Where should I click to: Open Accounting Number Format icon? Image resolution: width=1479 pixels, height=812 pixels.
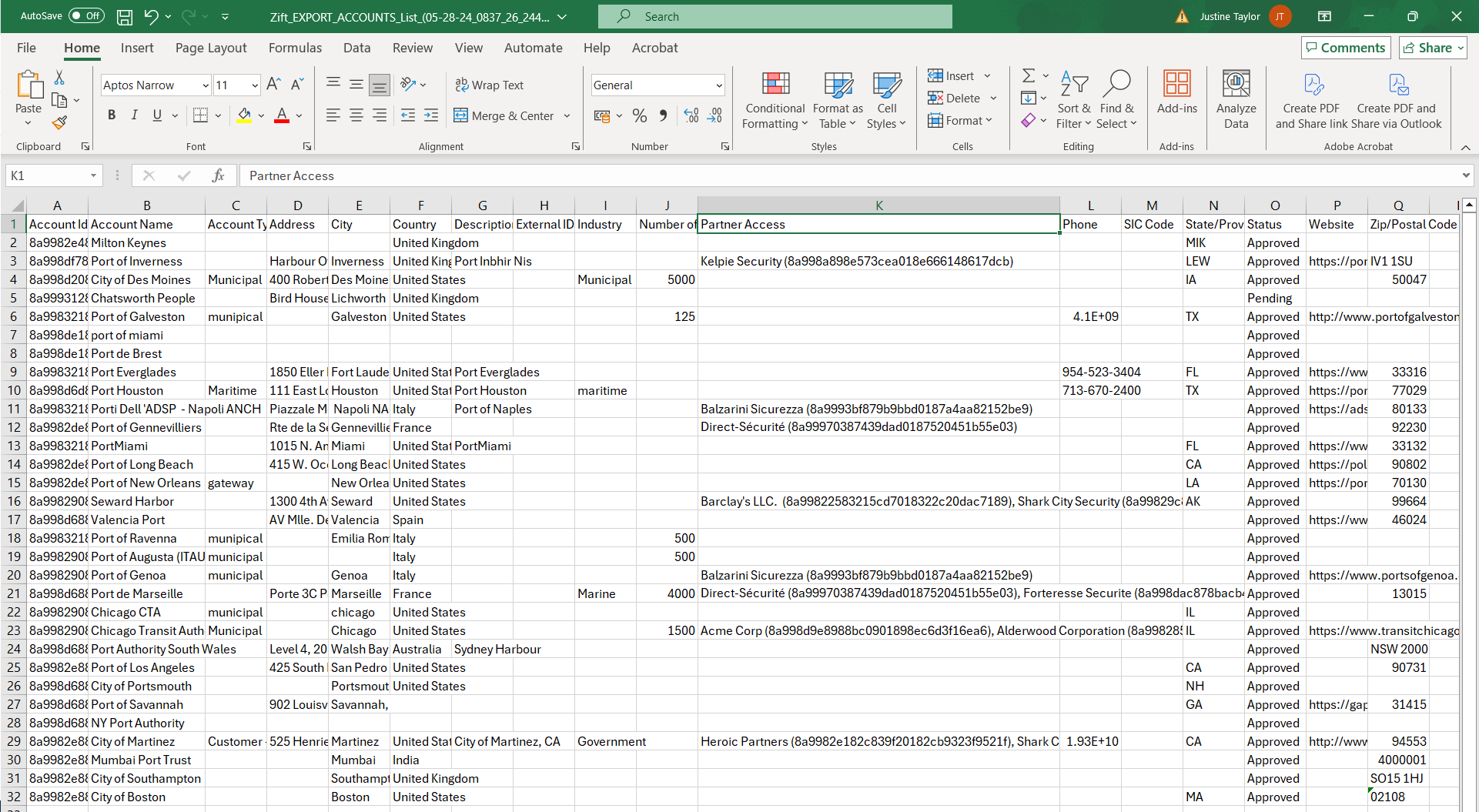click(x=602, y=115)
